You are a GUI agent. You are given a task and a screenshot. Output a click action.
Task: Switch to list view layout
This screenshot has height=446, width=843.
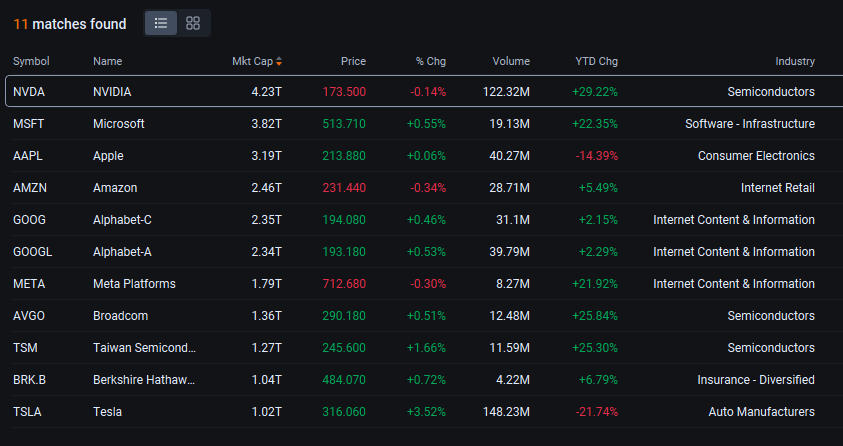pyautogui.click(x=161, y=23)
